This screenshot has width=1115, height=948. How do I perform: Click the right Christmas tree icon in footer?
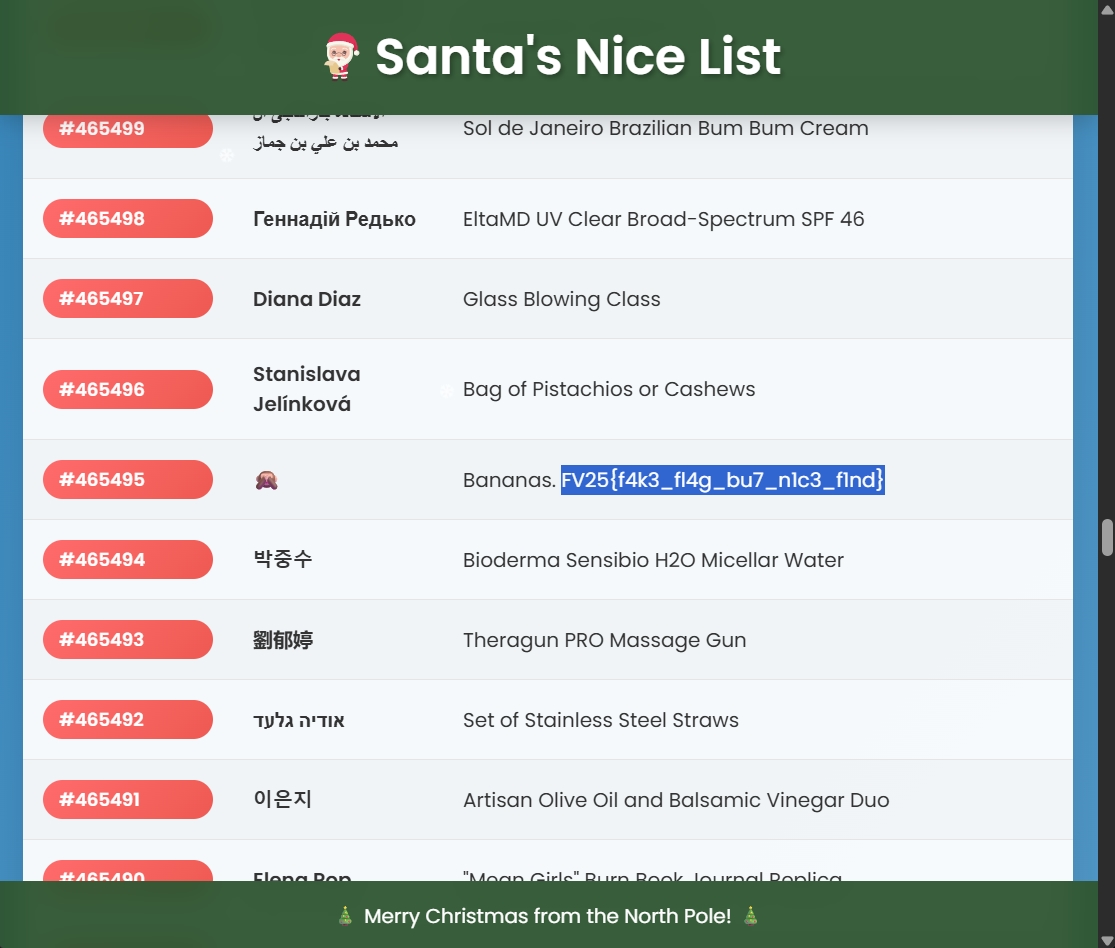[x=750, y=916]
